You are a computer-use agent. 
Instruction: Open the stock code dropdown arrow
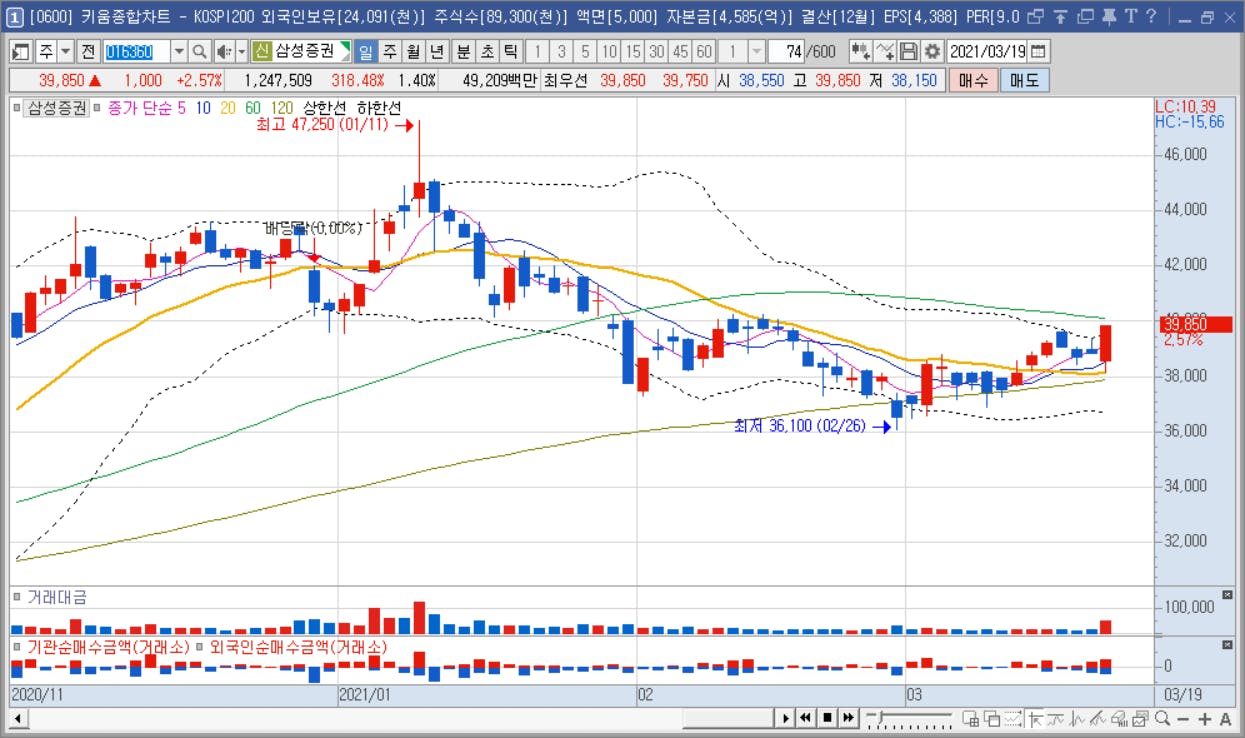coord(179,52)
